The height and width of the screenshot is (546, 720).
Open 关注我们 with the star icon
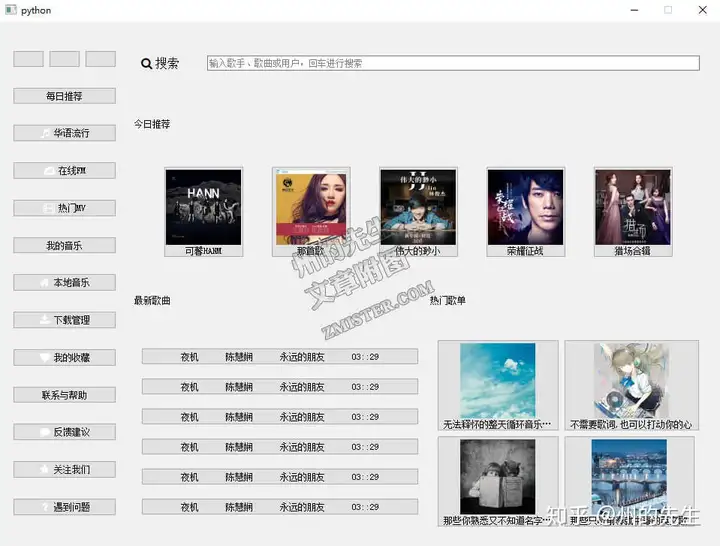click(64, 469)
